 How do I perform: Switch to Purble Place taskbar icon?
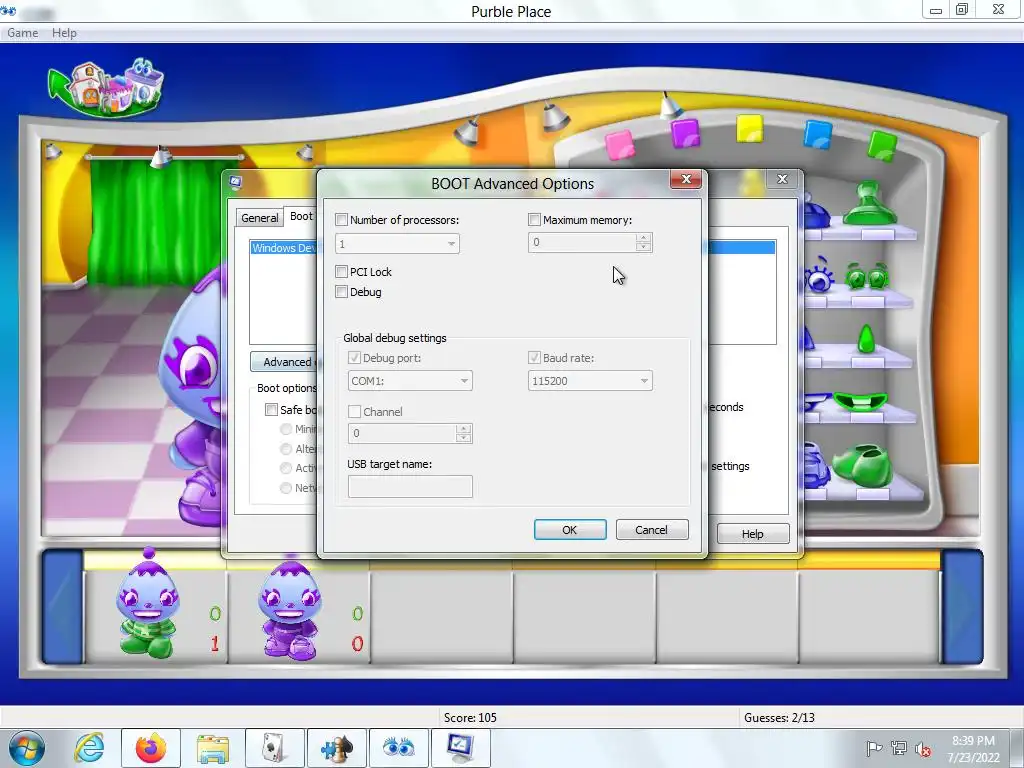click(x=398, y=748)
